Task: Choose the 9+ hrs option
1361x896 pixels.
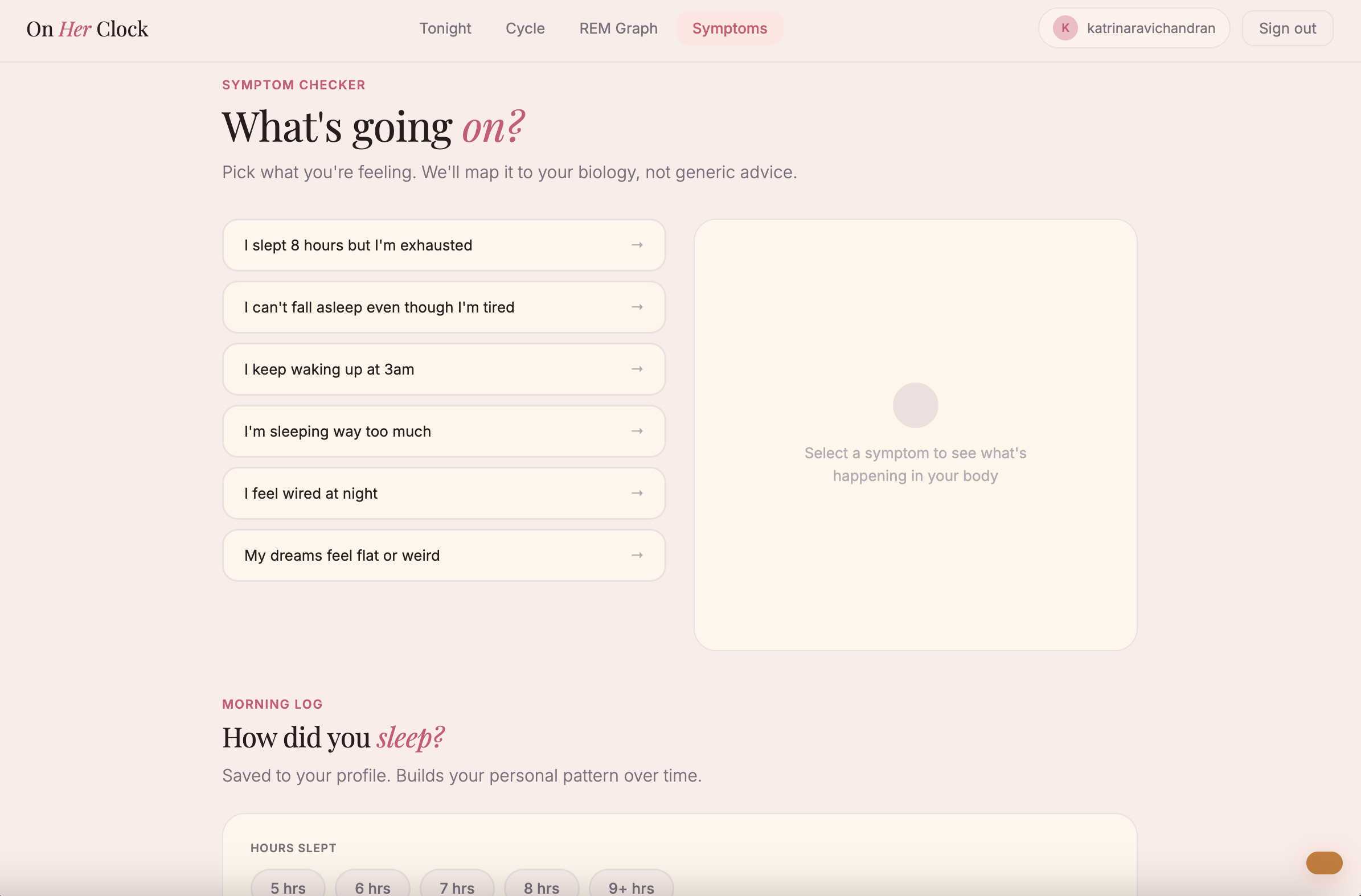Action: tap(631, 887)
